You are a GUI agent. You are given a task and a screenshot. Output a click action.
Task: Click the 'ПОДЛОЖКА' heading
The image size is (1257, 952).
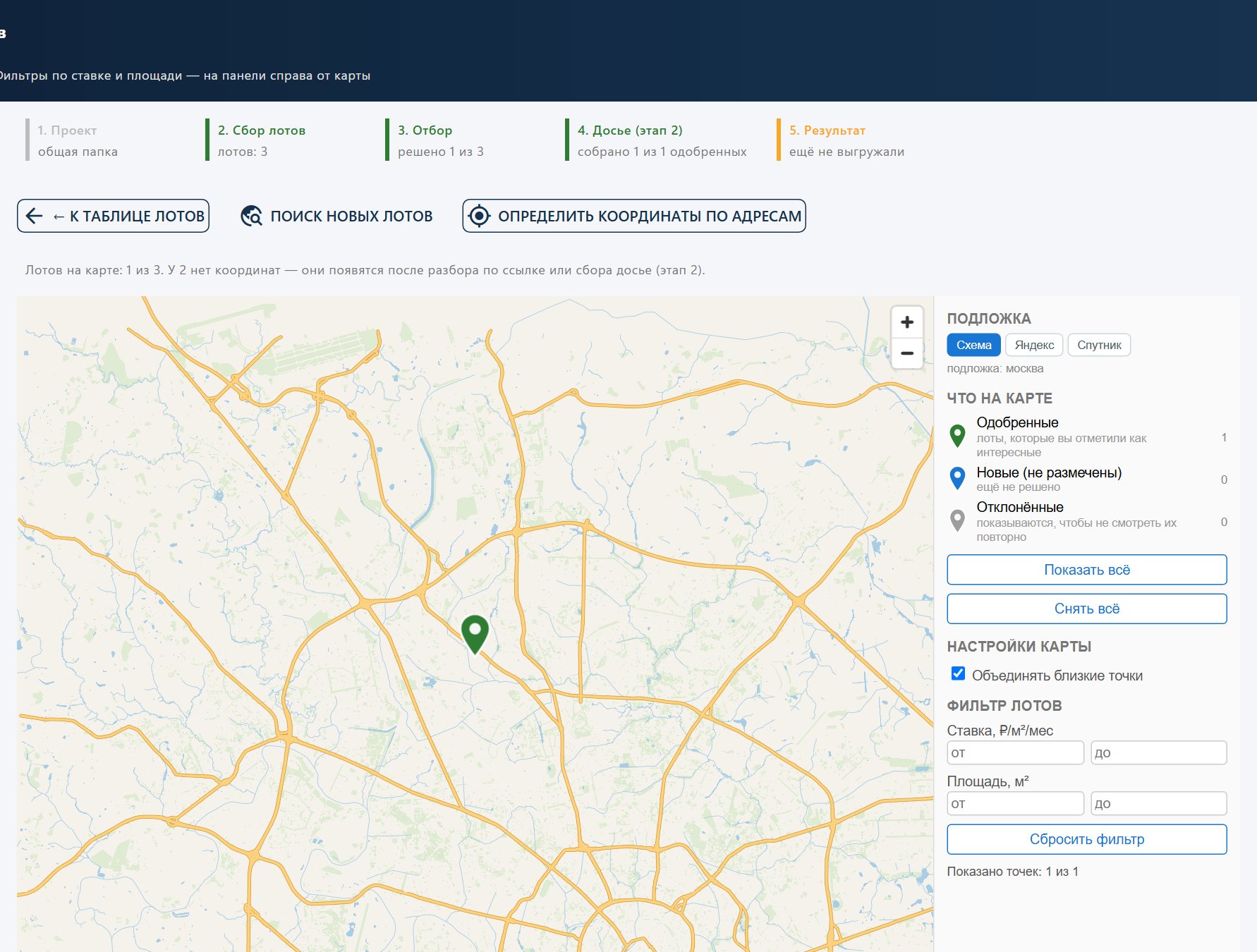(988, 319)
